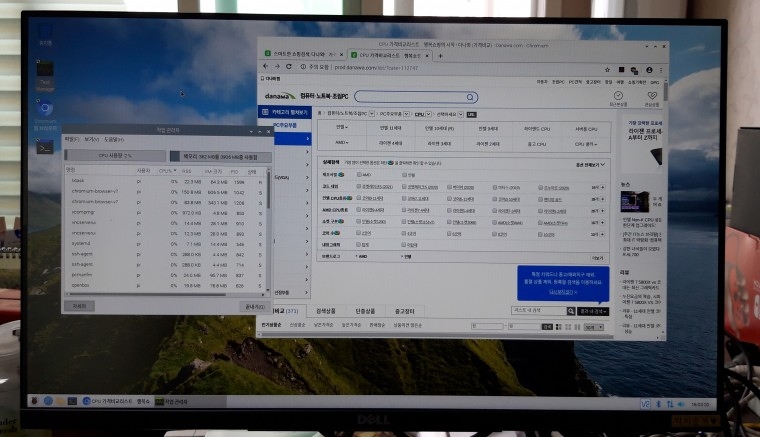Open the network tray icon

pyautogui.click(x=670, y=404)
